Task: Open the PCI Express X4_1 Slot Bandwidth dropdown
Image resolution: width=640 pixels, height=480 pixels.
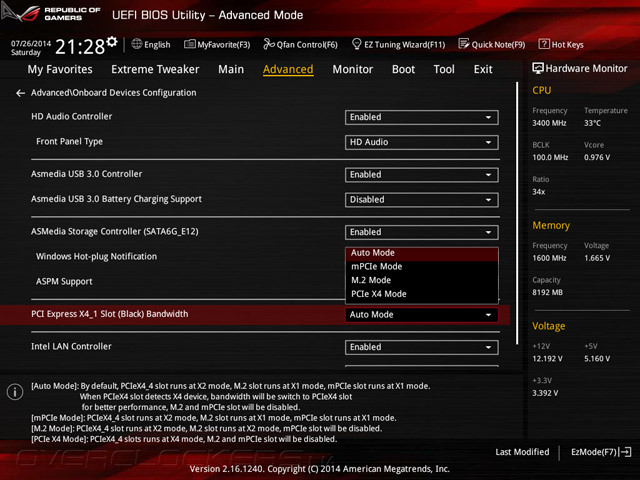Action: [x=422, y=315]
